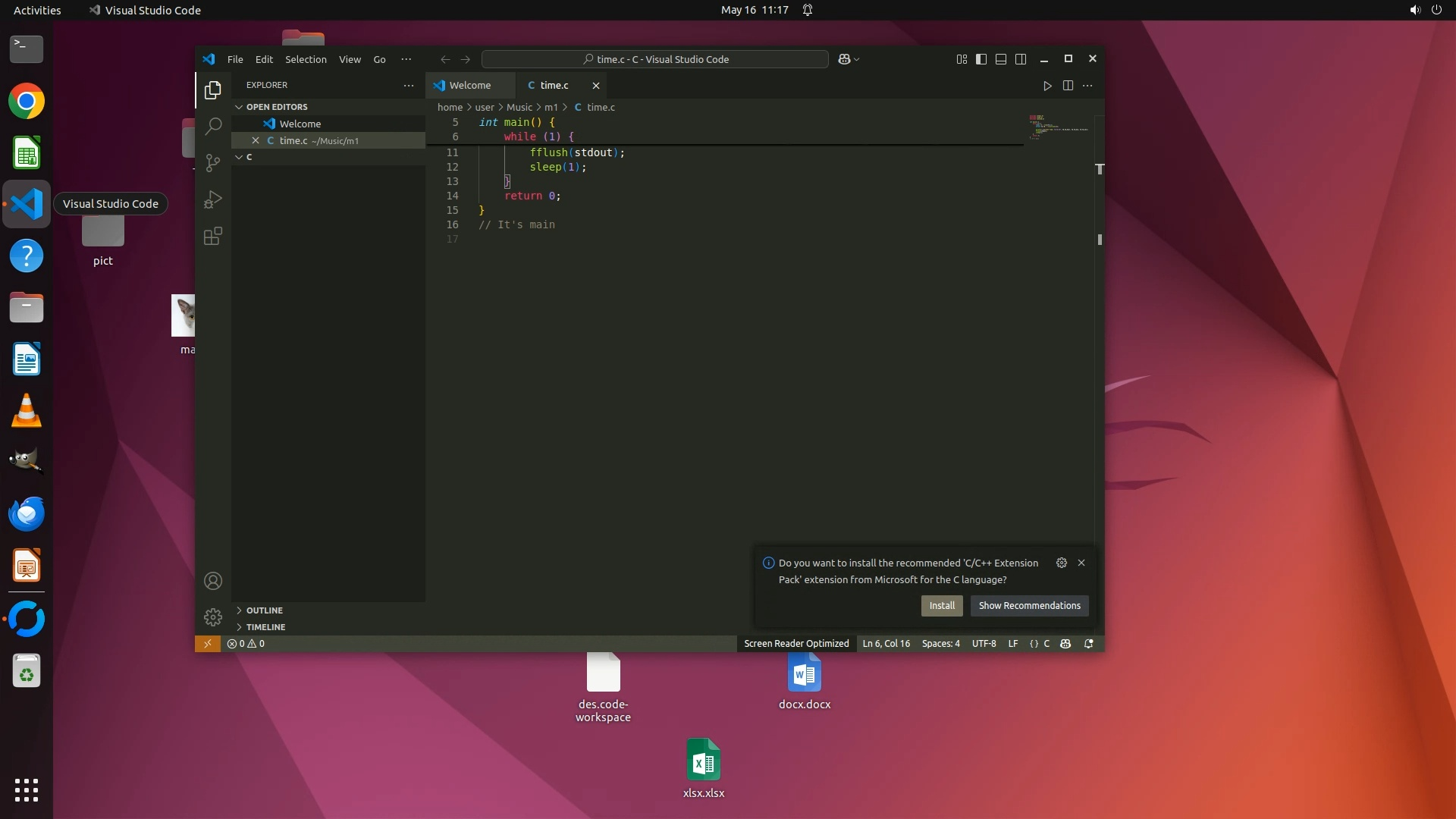Click Show Recommendations button
Screen dimensions: 1456x819
point(1029,606)
